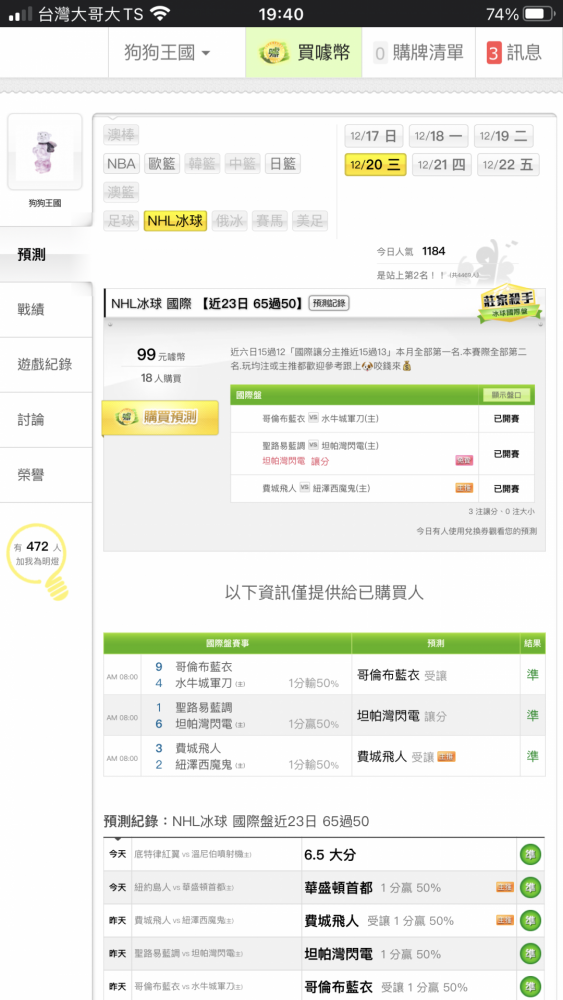Screen dimensions: 563x1000
Task: Click the Wi-Fi status icon
Action: [x=161, y=13]
